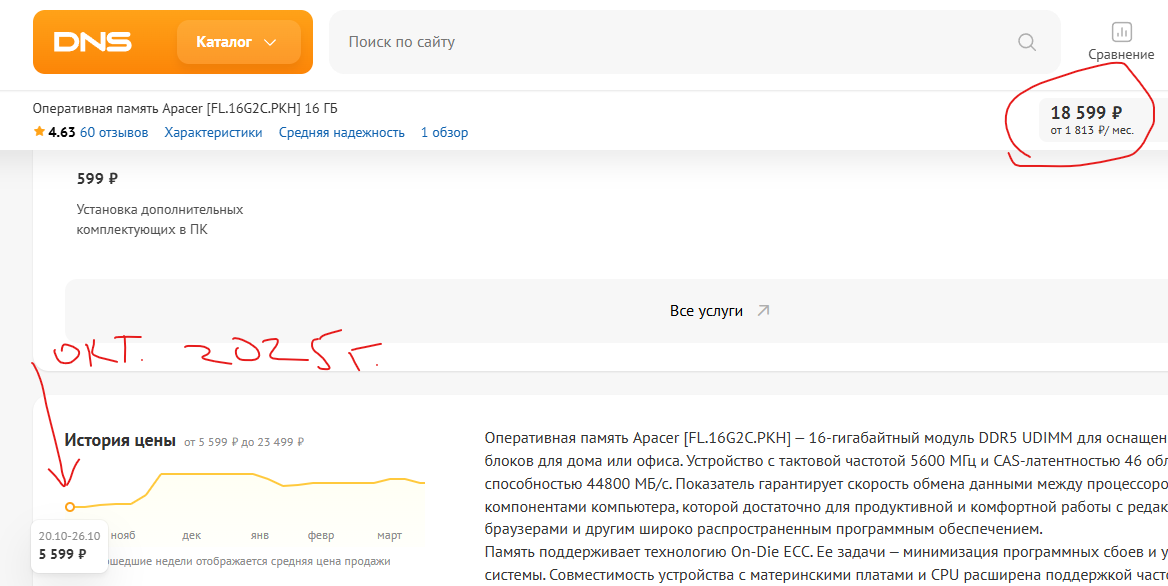This screenshot has width=1168, height=586.
Task: Click the product title Оперативная память Apacer
Action: click(x=185, y=109)
